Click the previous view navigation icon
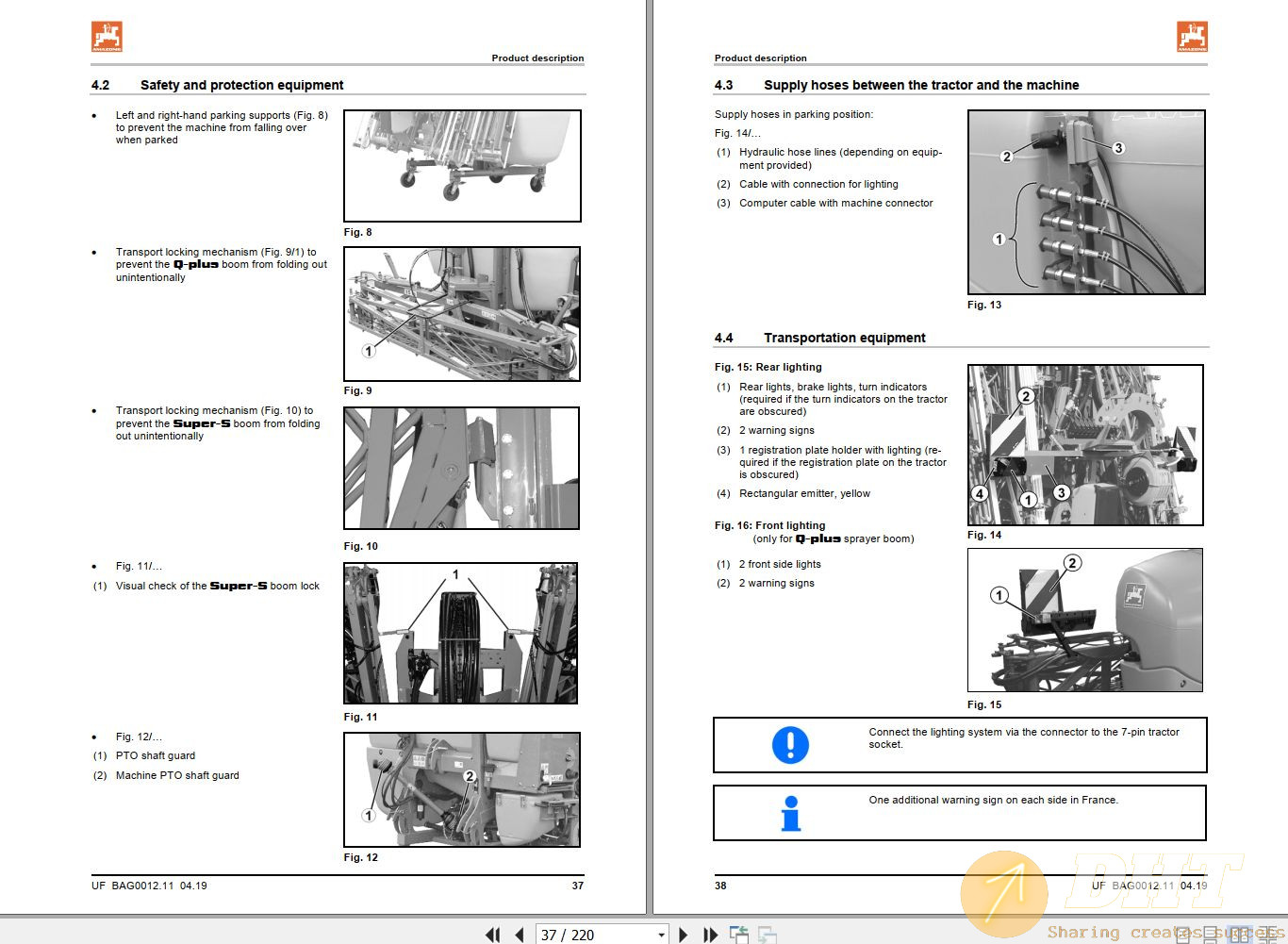The image size is (1288, 944). click(x=739, y=935)
